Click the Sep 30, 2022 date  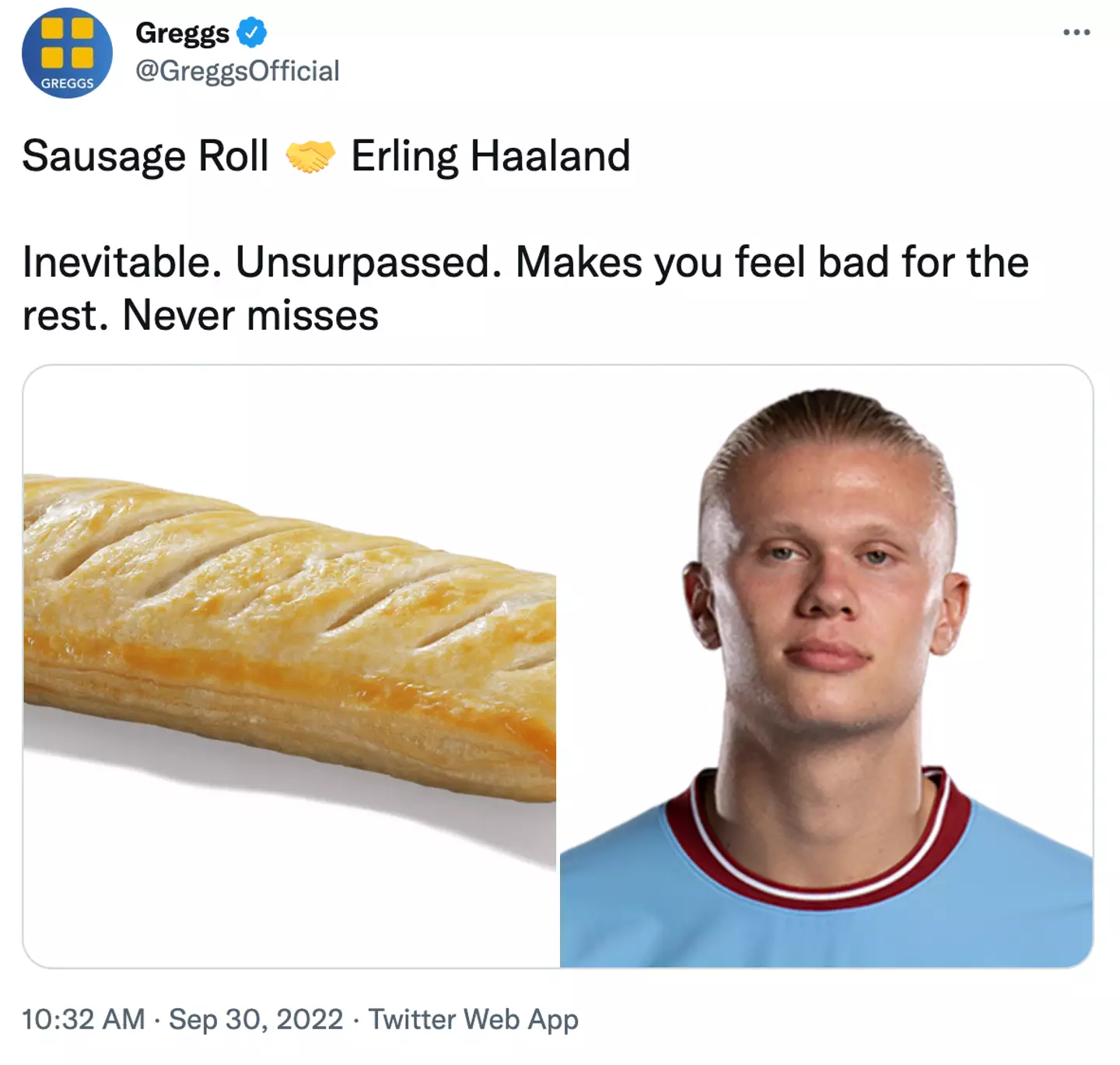click(x=256, y=1019)
